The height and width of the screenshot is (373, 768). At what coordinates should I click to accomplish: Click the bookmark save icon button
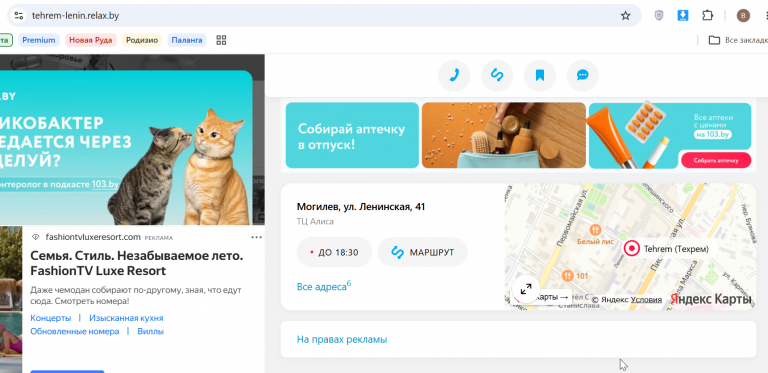click(540, 75)
